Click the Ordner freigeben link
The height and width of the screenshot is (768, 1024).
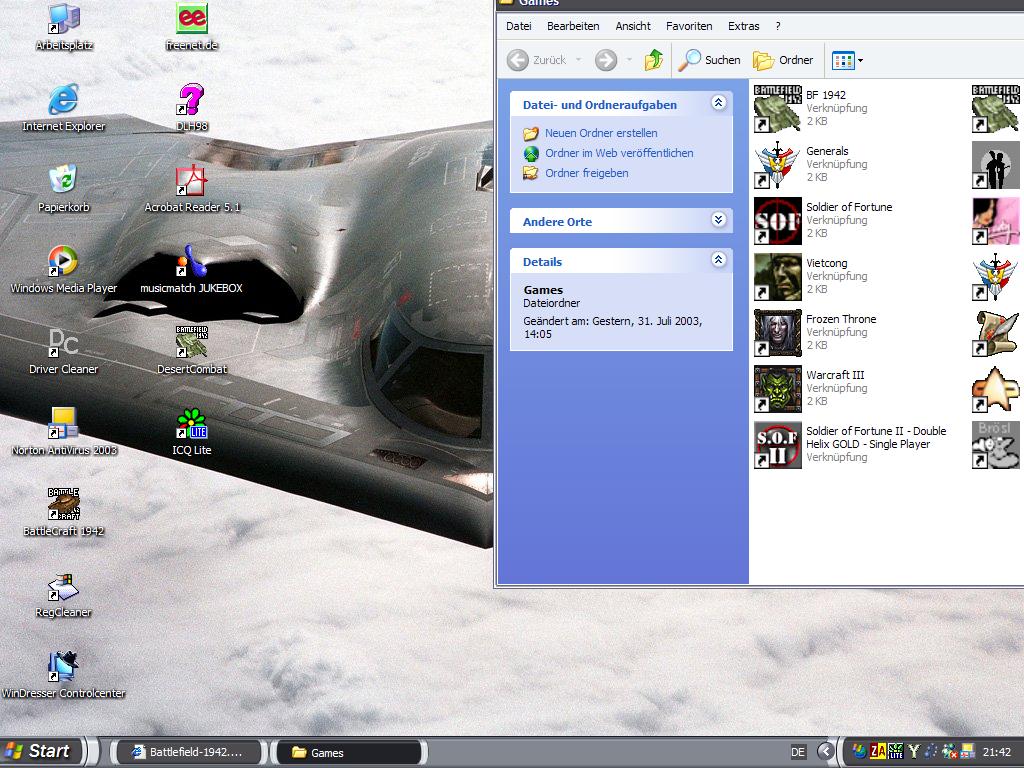click(x=586, y=173)
